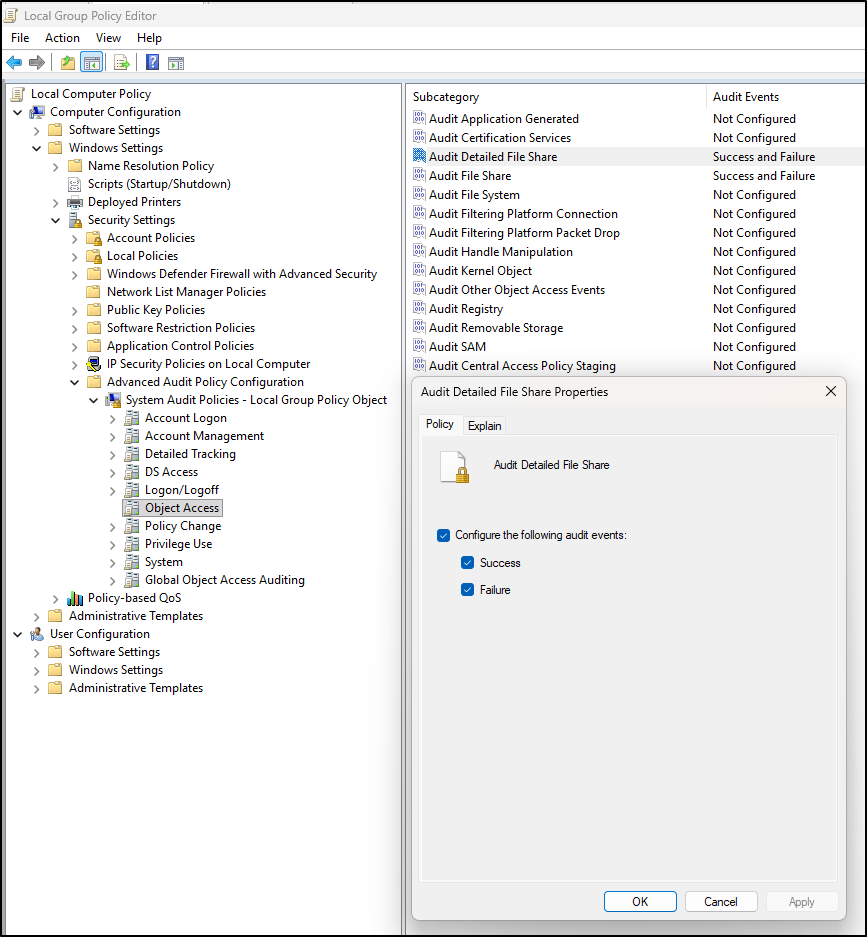The height and width of the screenshot is (937, 867).
Task: Click the Back arrow toolbar icon
Action: coord(14,62)
